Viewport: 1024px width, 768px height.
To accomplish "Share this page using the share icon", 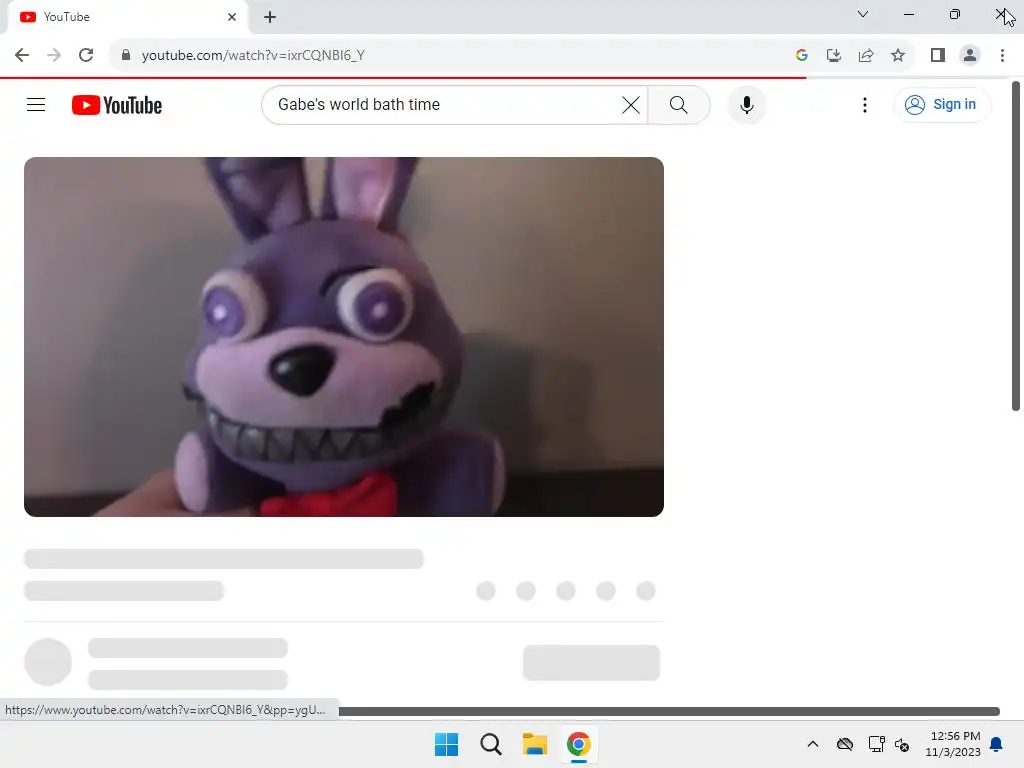I will coord(866,56).
